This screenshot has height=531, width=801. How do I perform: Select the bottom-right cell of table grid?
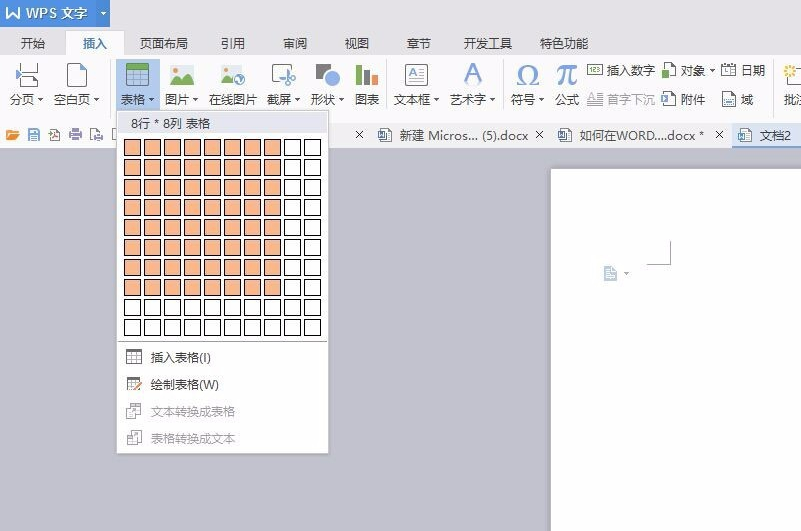[312, 327]
